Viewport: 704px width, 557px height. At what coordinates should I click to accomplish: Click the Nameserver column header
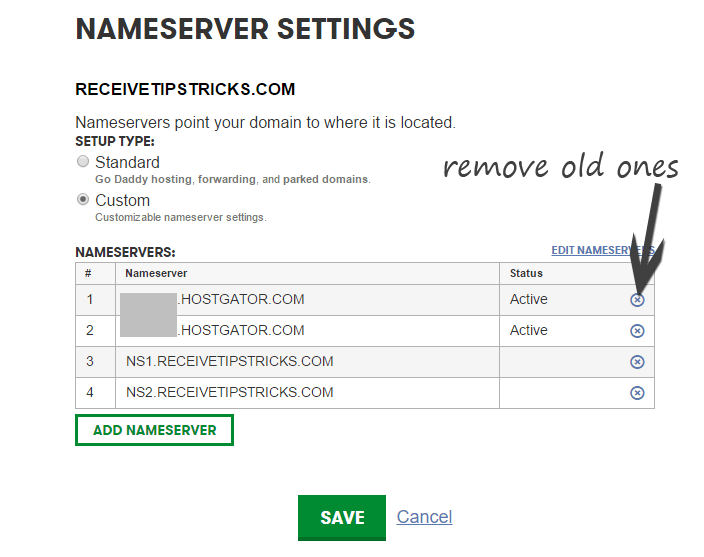click(156, 273)
